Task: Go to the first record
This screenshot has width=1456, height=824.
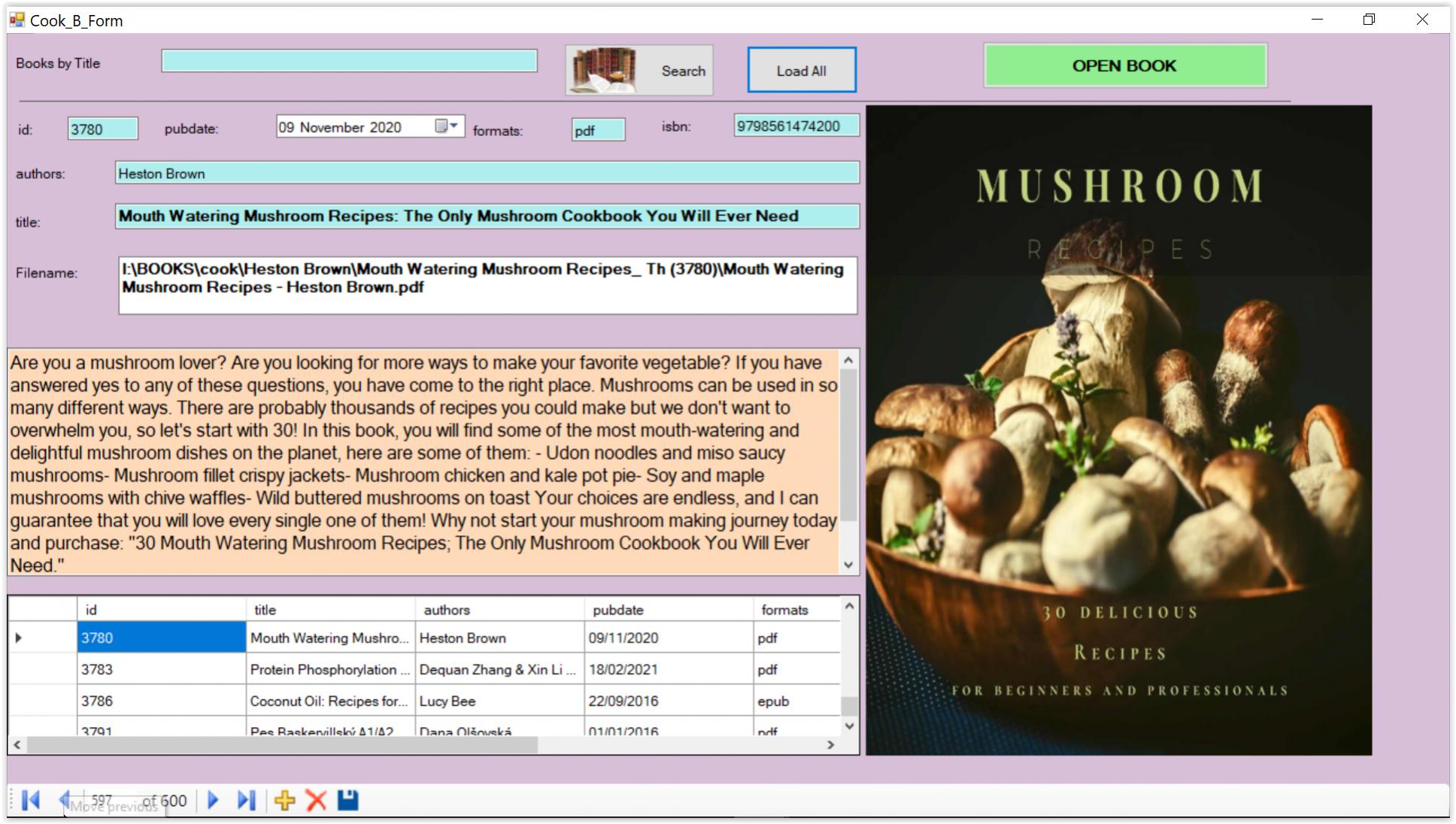Action: point(31,800)
